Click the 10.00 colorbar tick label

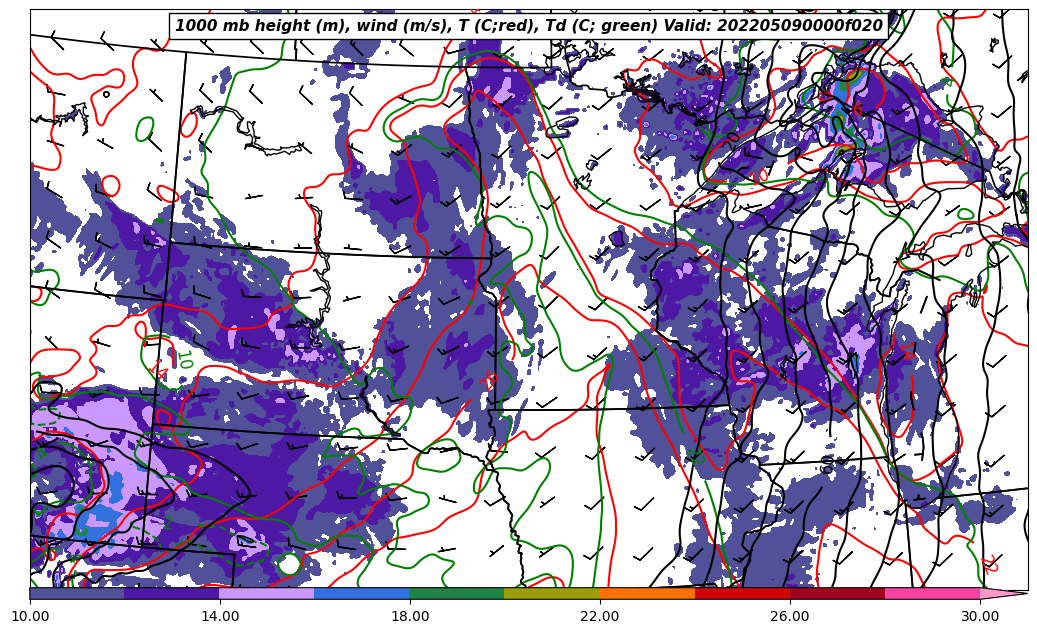30,616
